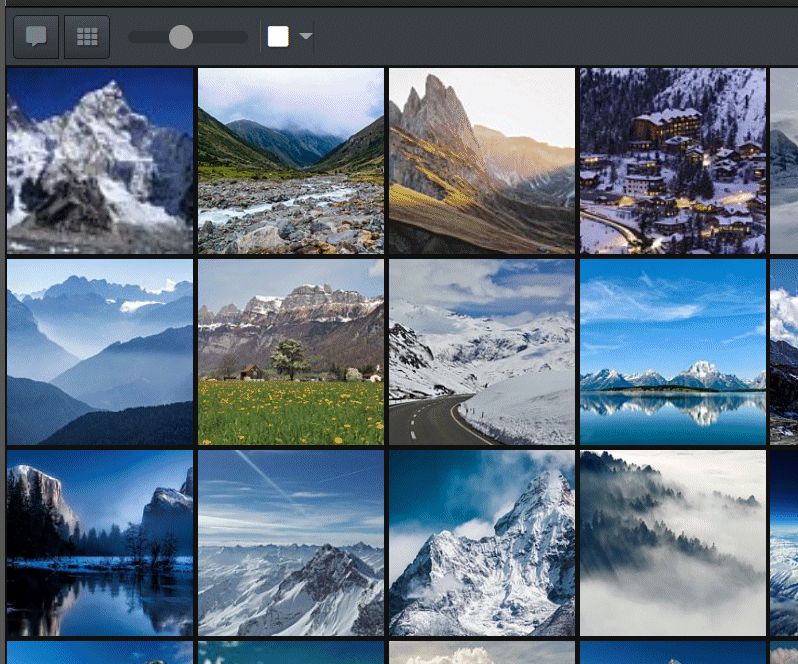The image size is (798, 664).
Task: Open the mountain lake reflection photo
Action: coord(673,352)
